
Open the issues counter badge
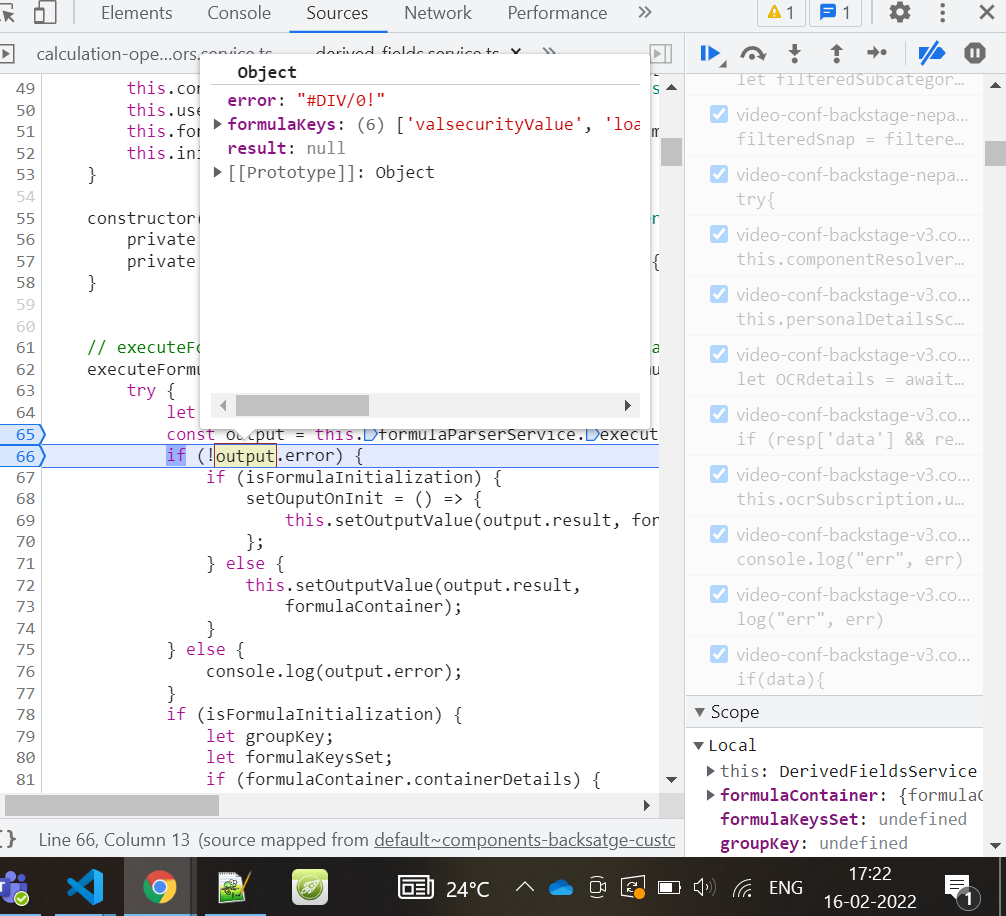click(x=835, y=12)
